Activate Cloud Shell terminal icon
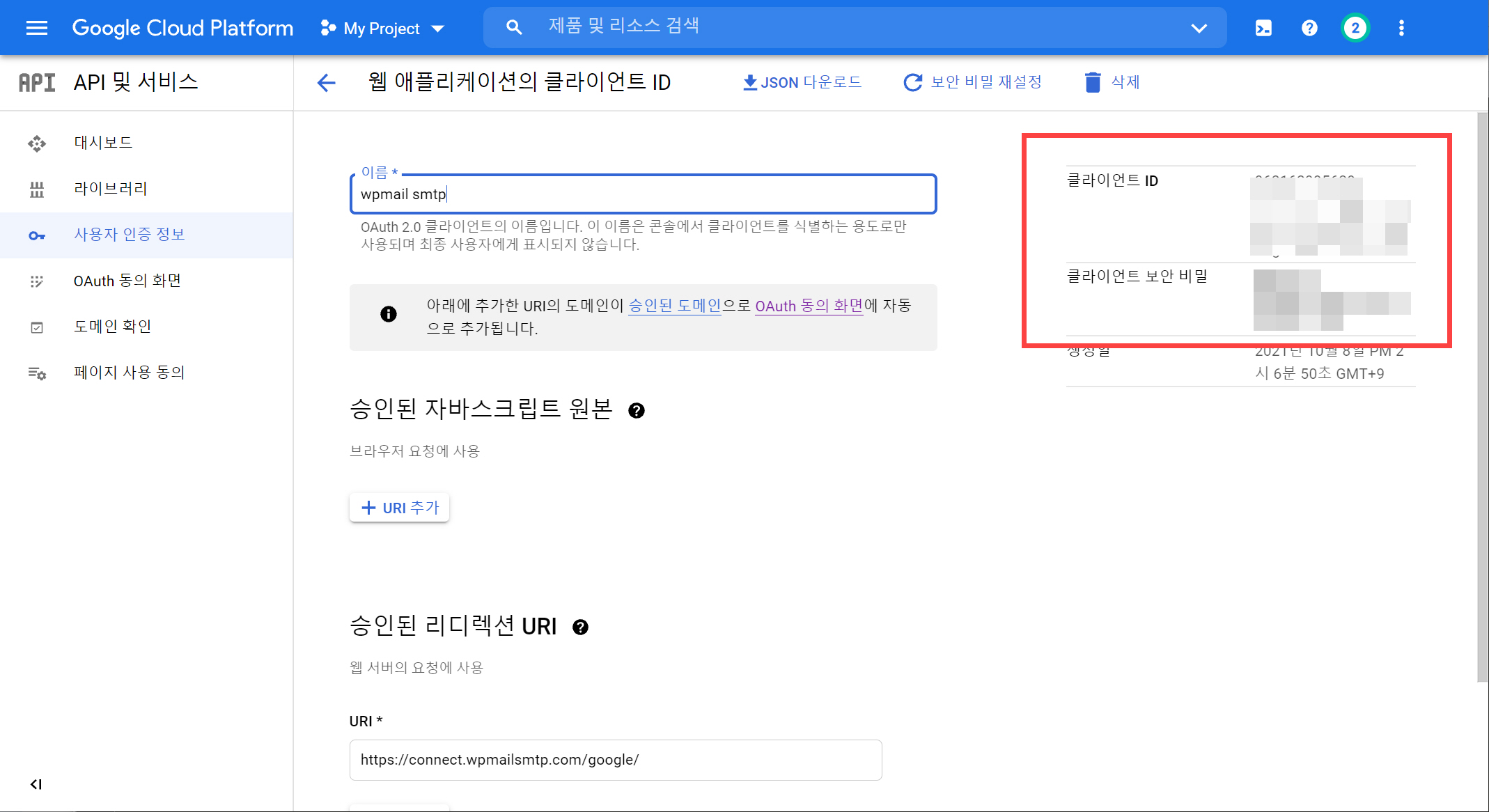Image resolution: width=1489 pixels, height=812 pixels. [1263, 28]
